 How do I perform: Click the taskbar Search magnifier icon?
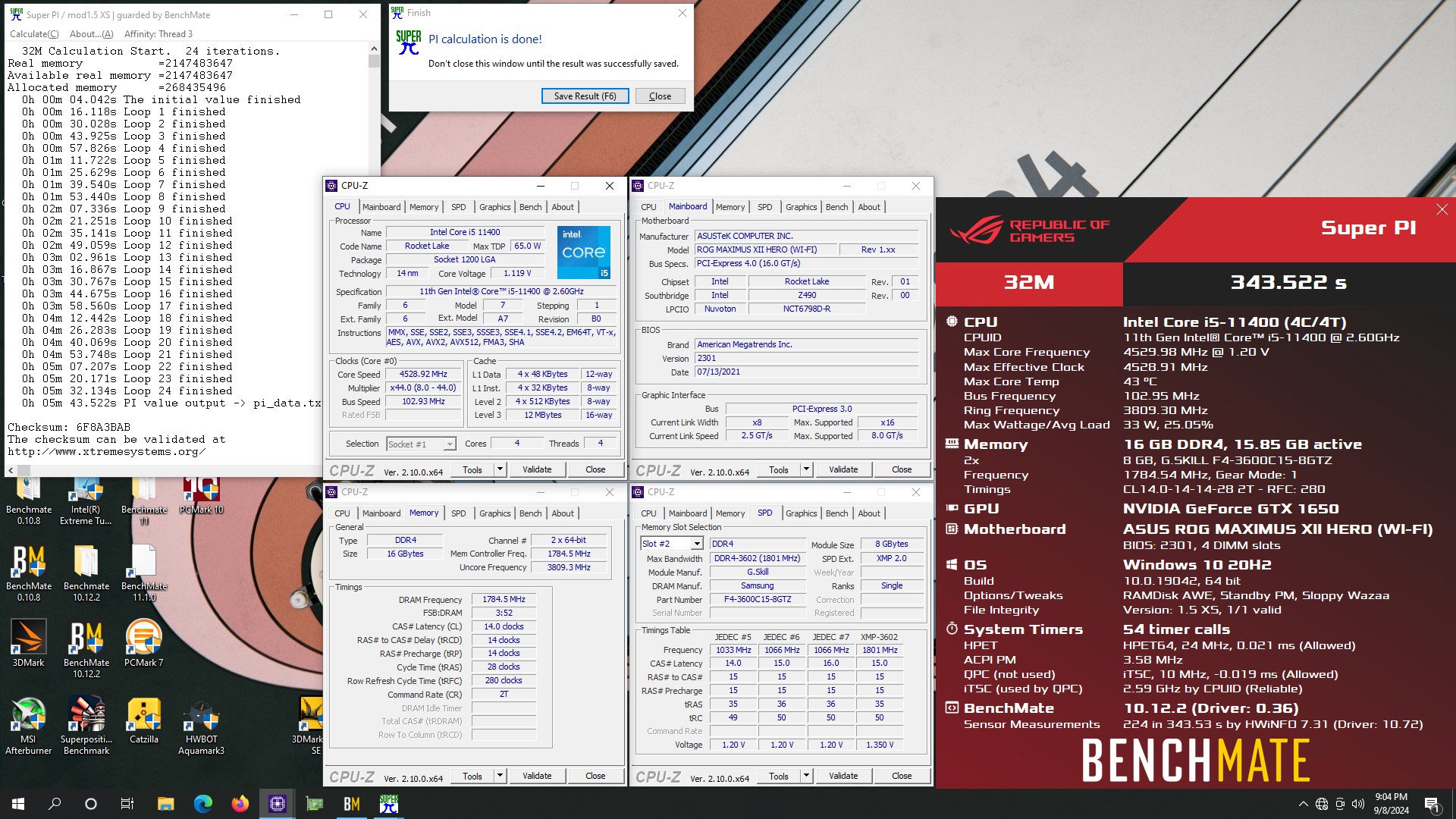55,804
